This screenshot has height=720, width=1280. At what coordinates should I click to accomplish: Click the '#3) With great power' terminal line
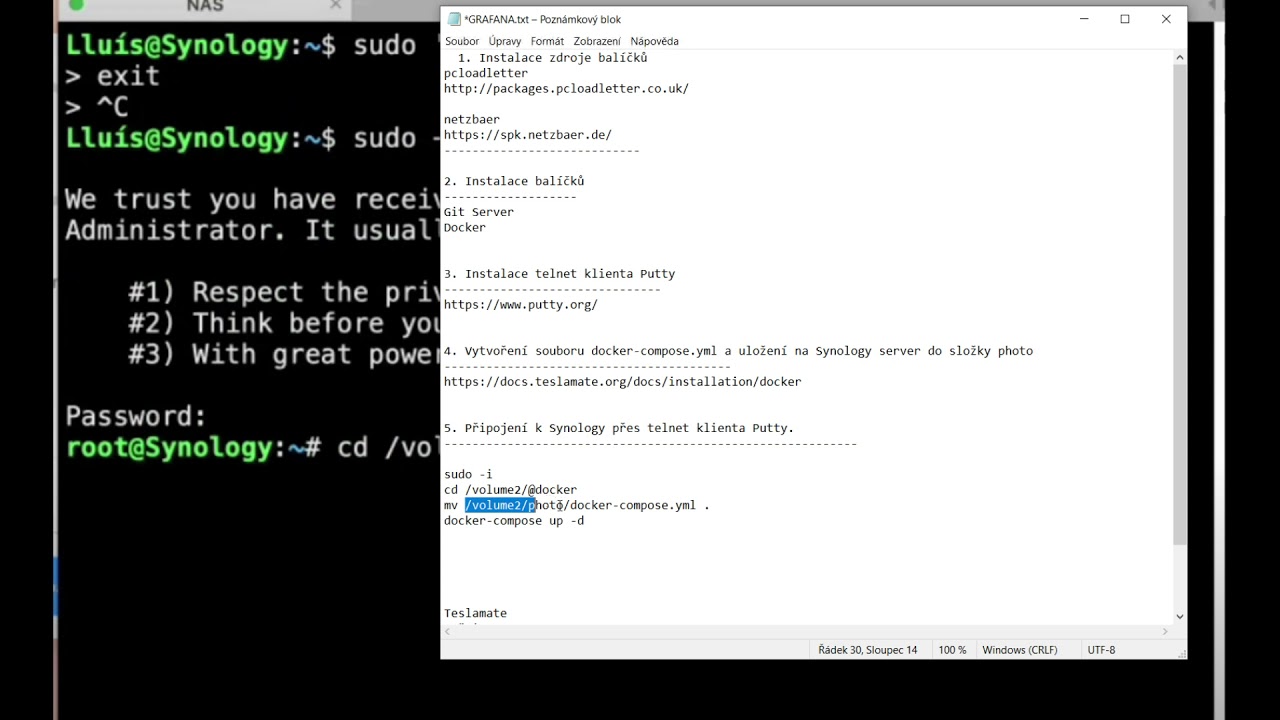284,354
